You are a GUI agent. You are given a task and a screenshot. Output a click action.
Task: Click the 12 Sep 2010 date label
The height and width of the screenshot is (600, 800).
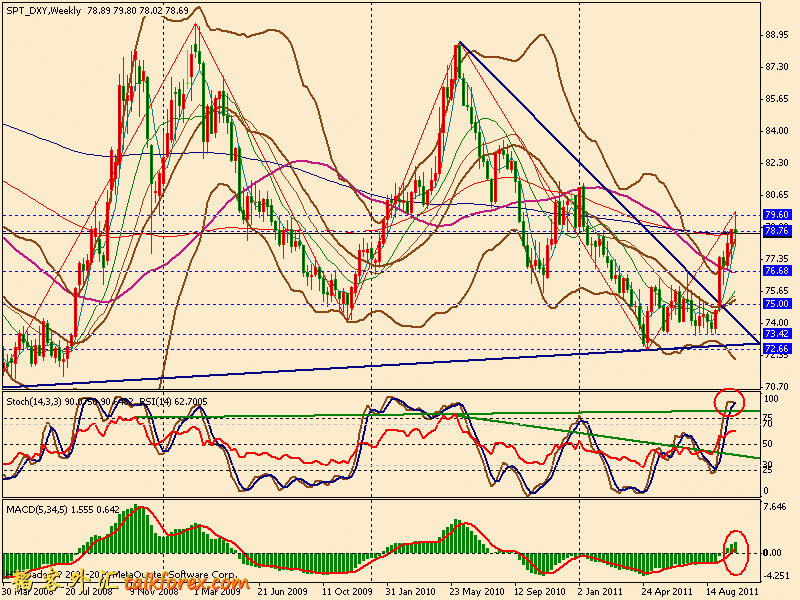(x=541, y=591)
